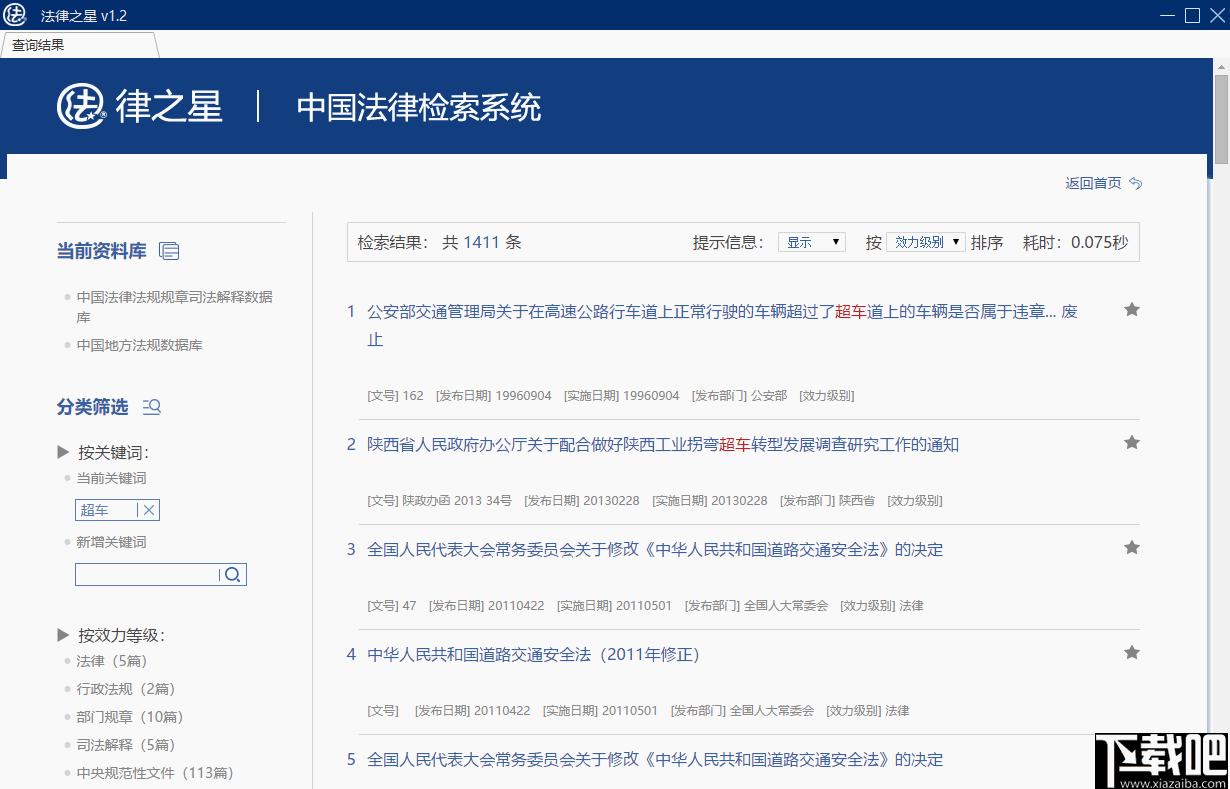Open 中华人民共和国道路交通安全法（2011年修正）

(534, 654)
